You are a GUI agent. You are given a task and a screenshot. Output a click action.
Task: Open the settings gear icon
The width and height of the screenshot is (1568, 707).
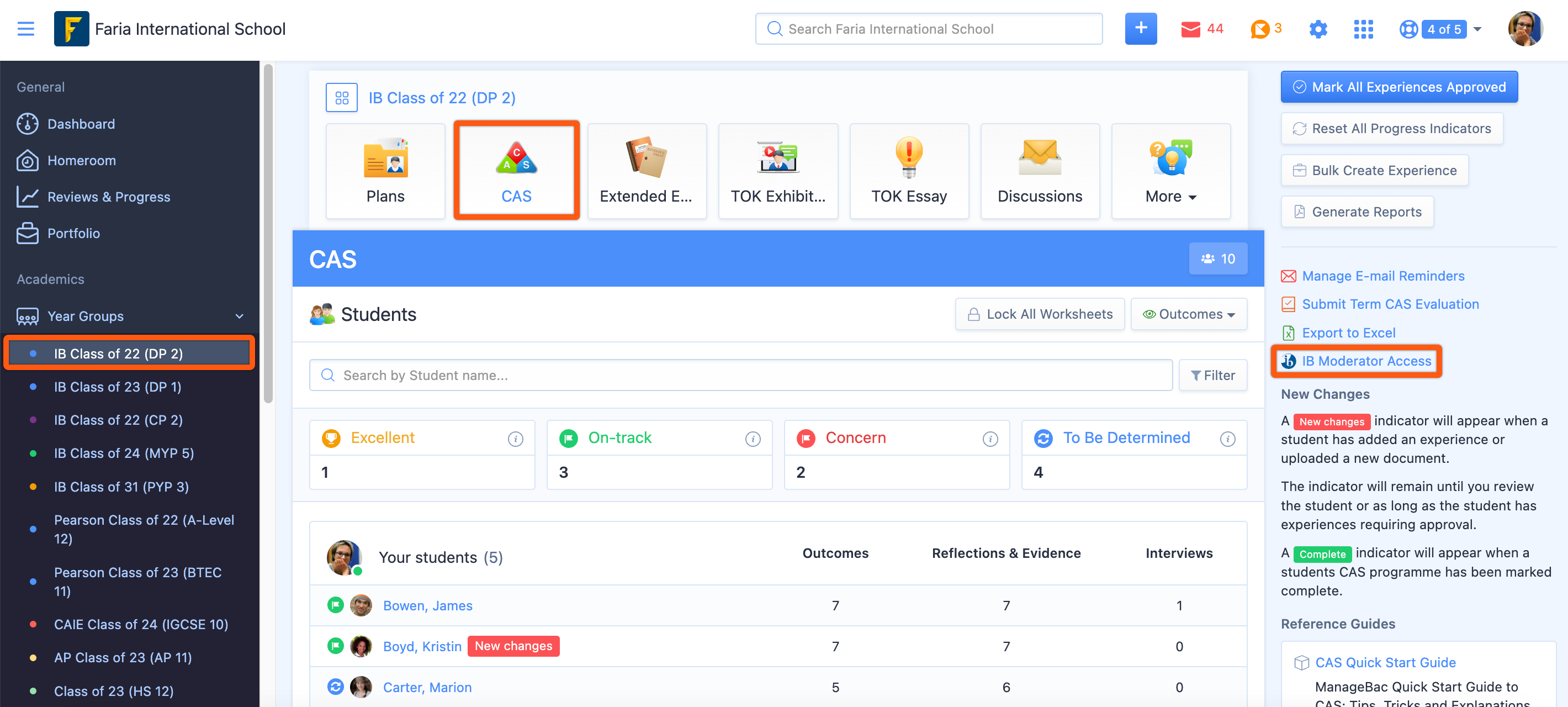coord(1318,29)
